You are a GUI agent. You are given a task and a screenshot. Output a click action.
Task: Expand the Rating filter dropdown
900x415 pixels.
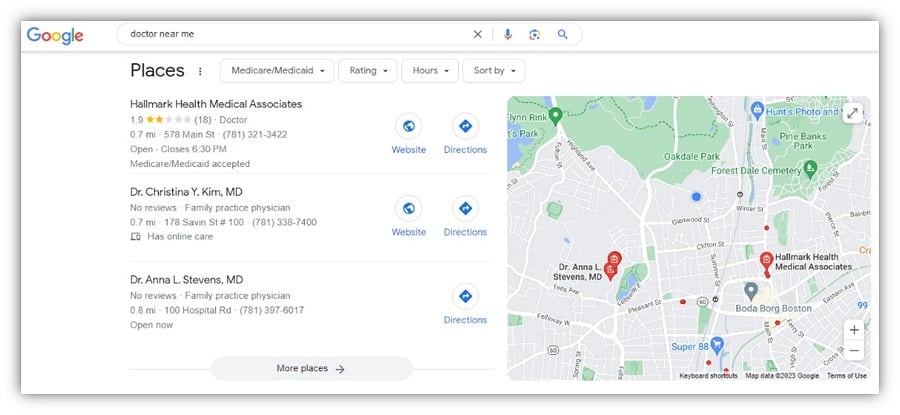tap(368, 71)
